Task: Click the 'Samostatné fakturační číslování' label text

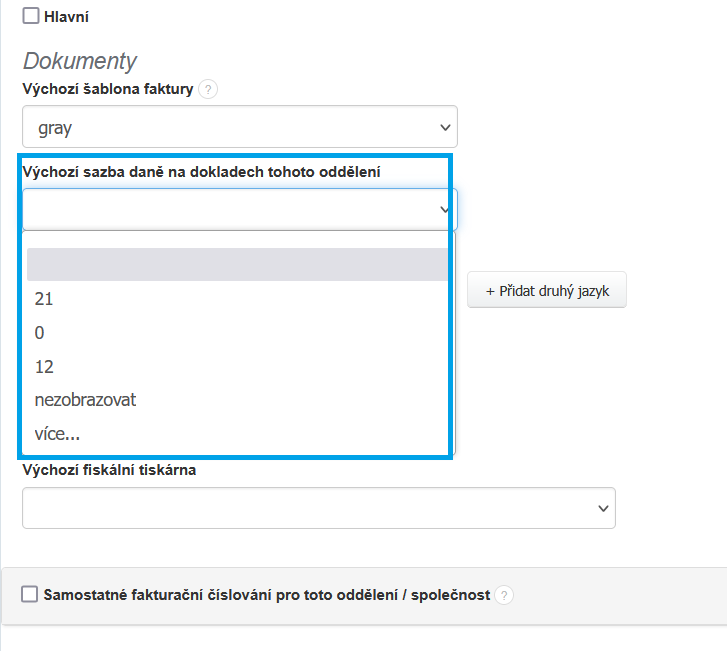Action: click(266, 595)
